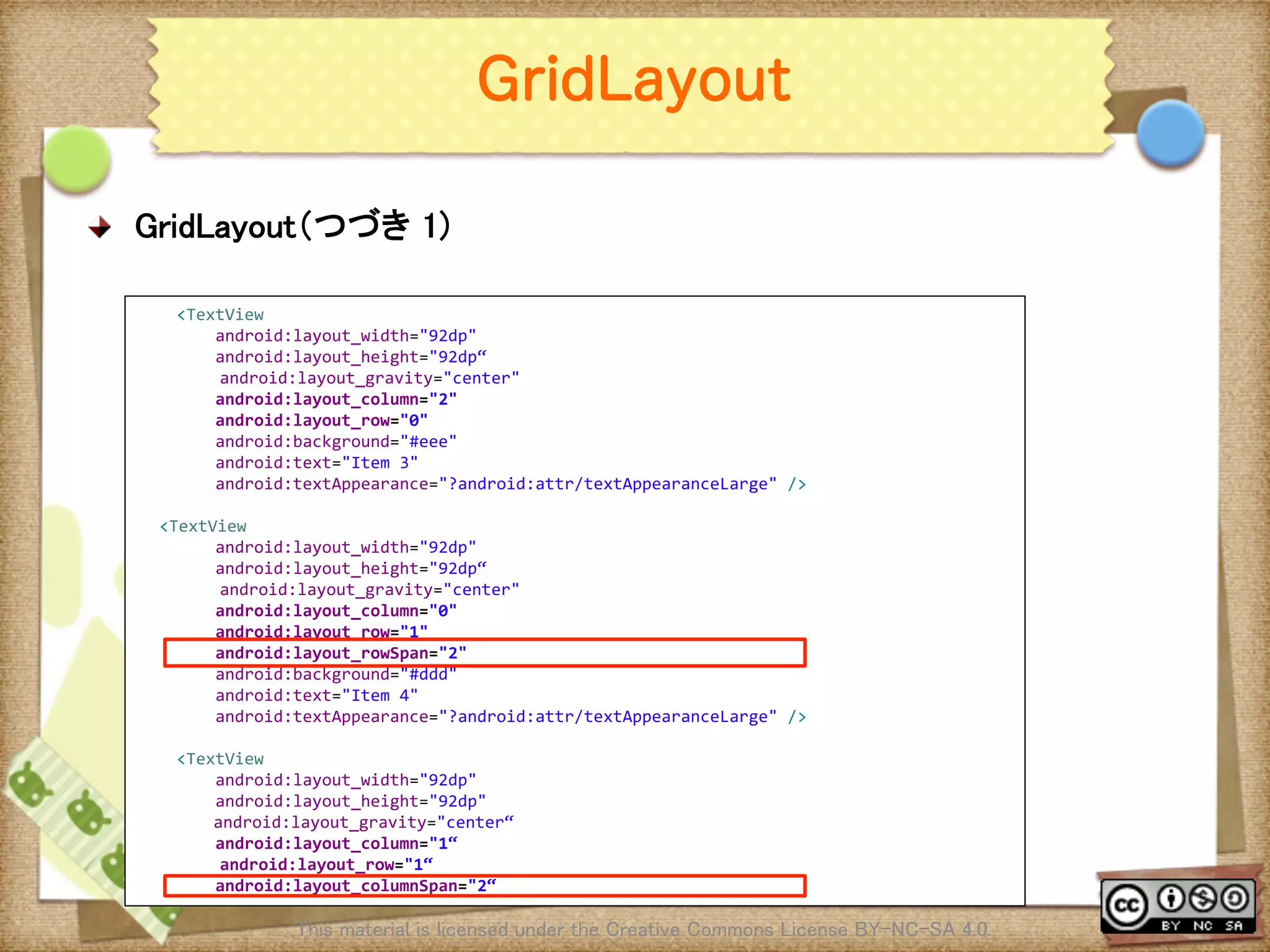Click the Creative Commons license footer text
Viewport: 1270px width, 952px height.
[644, 930]
